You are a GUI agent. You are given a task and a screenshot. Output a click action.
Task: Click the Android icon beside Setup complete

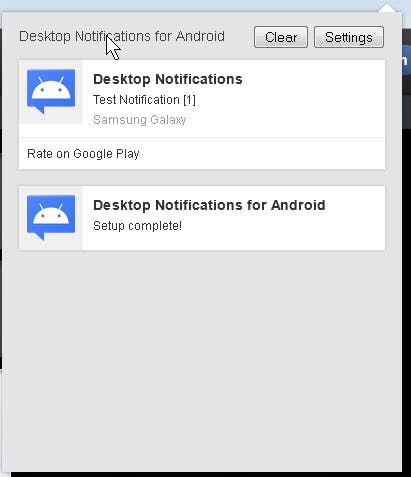[51, 218]
